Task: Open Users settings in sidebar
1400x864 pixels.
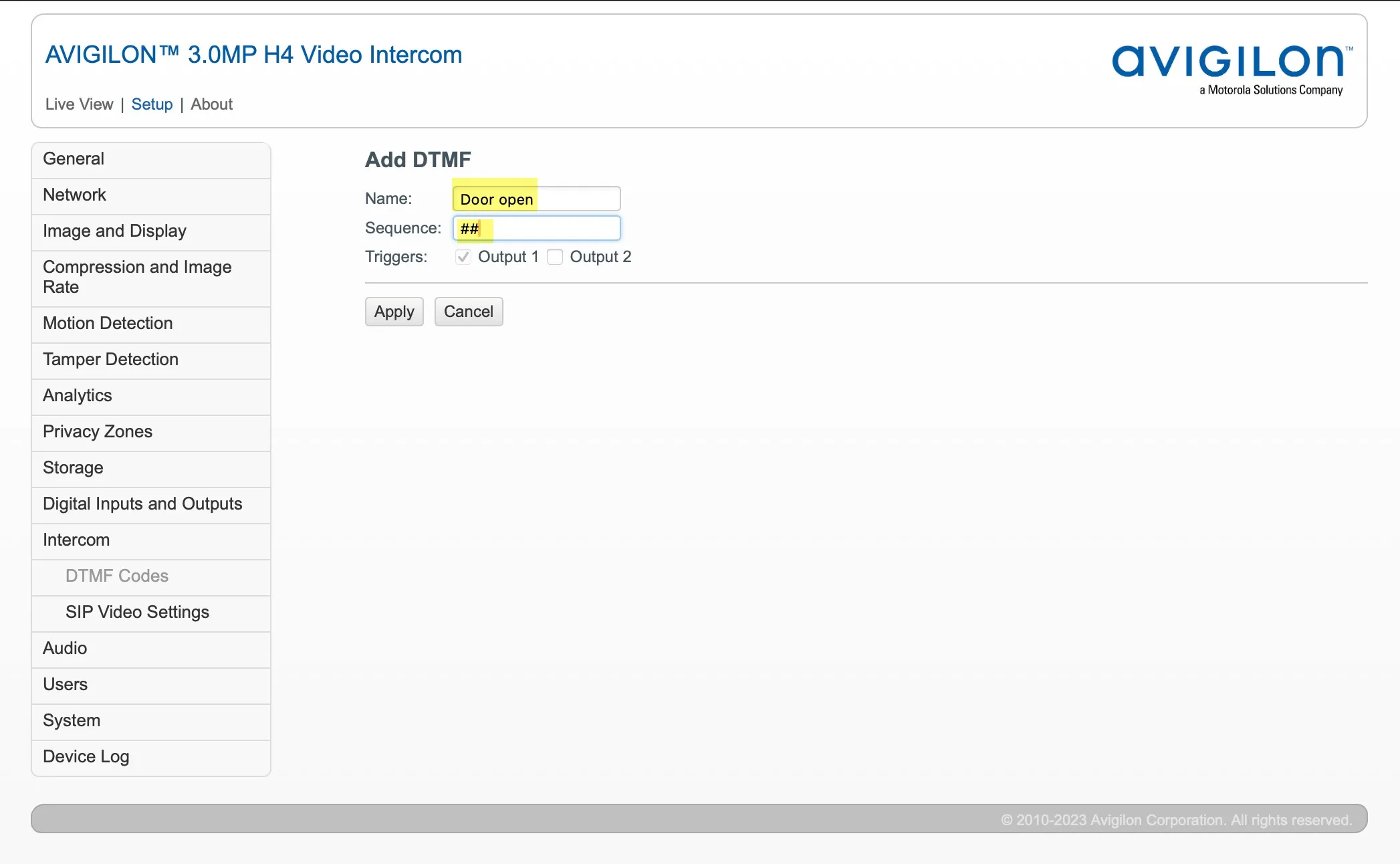Action: [151, 685]
